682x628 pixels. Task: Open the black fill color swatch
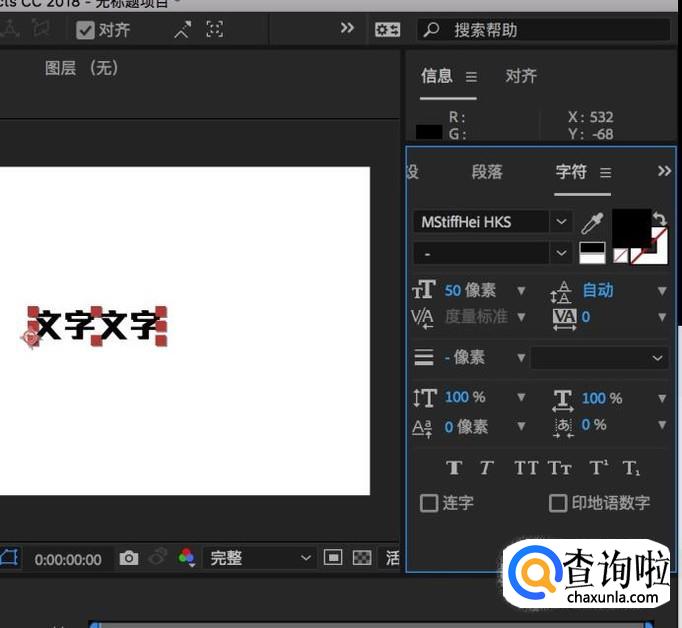630,227
